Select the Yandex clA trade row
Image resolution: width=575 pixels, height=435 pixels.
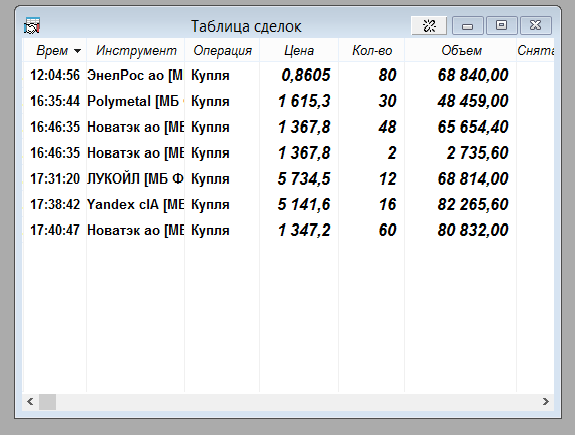[x=288, y=204]
